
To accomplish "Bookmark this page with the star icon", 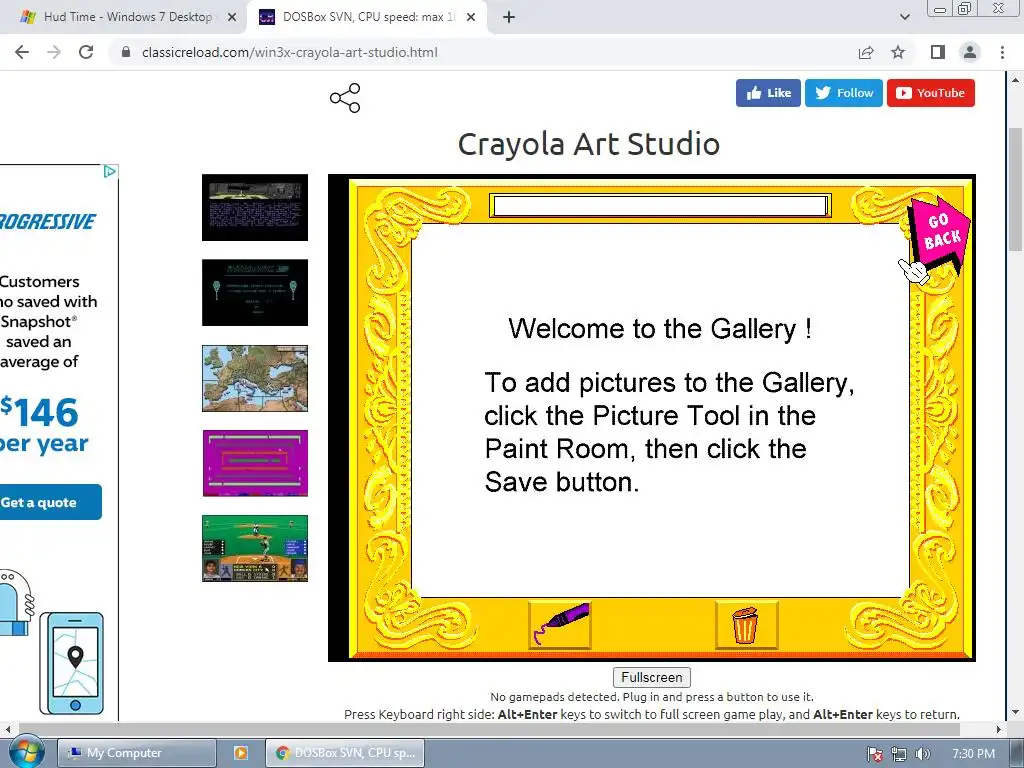I will 898,52.
